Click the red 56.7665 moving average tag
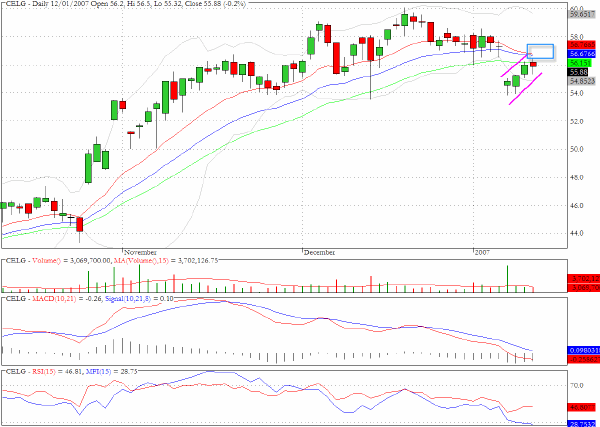The width and height of the screenshot is (600, 427). pos(582,45)
